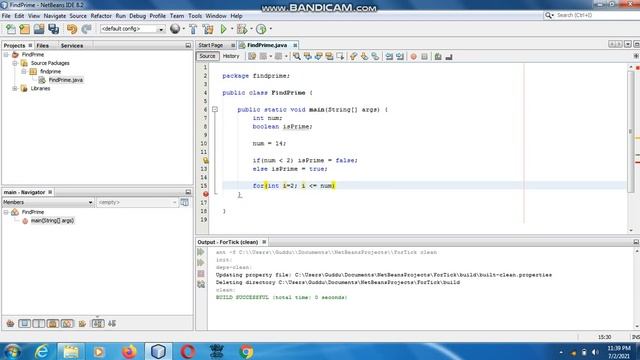The image size is (640, 360).
Task: Click the New File toolbar icon
Action: [11, 29]
